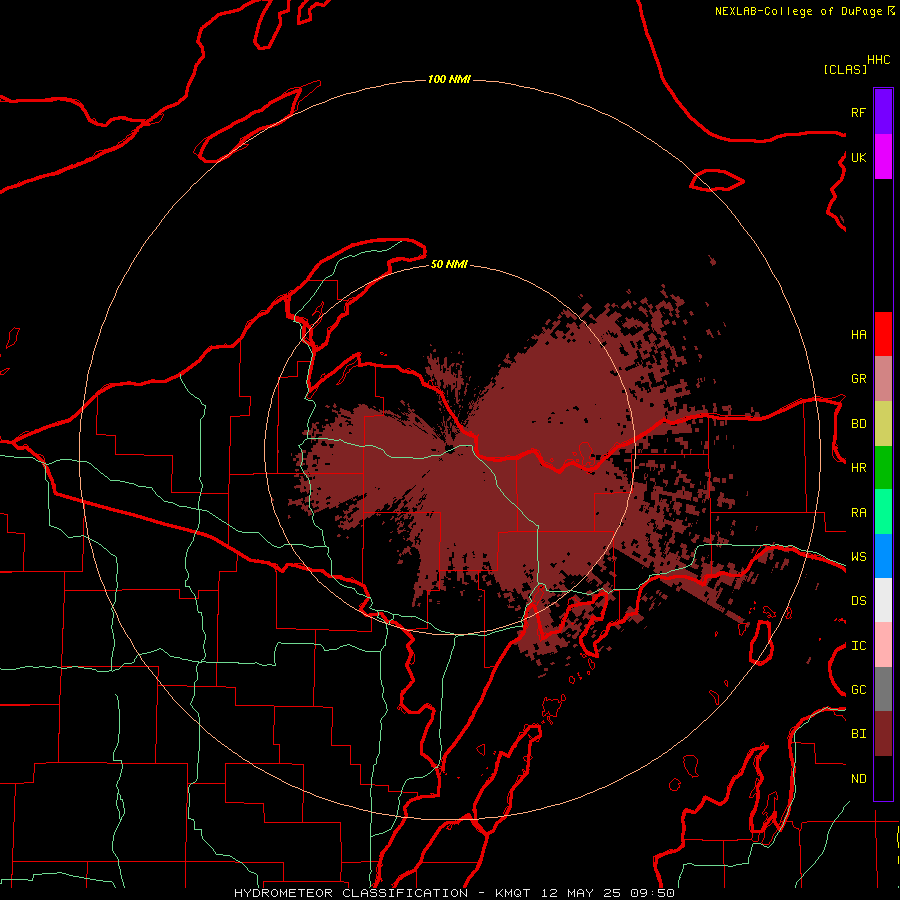Click the ND black legend swatch
Image resolution: width=900 pixels, height=900 pixels.
(883, 778)
